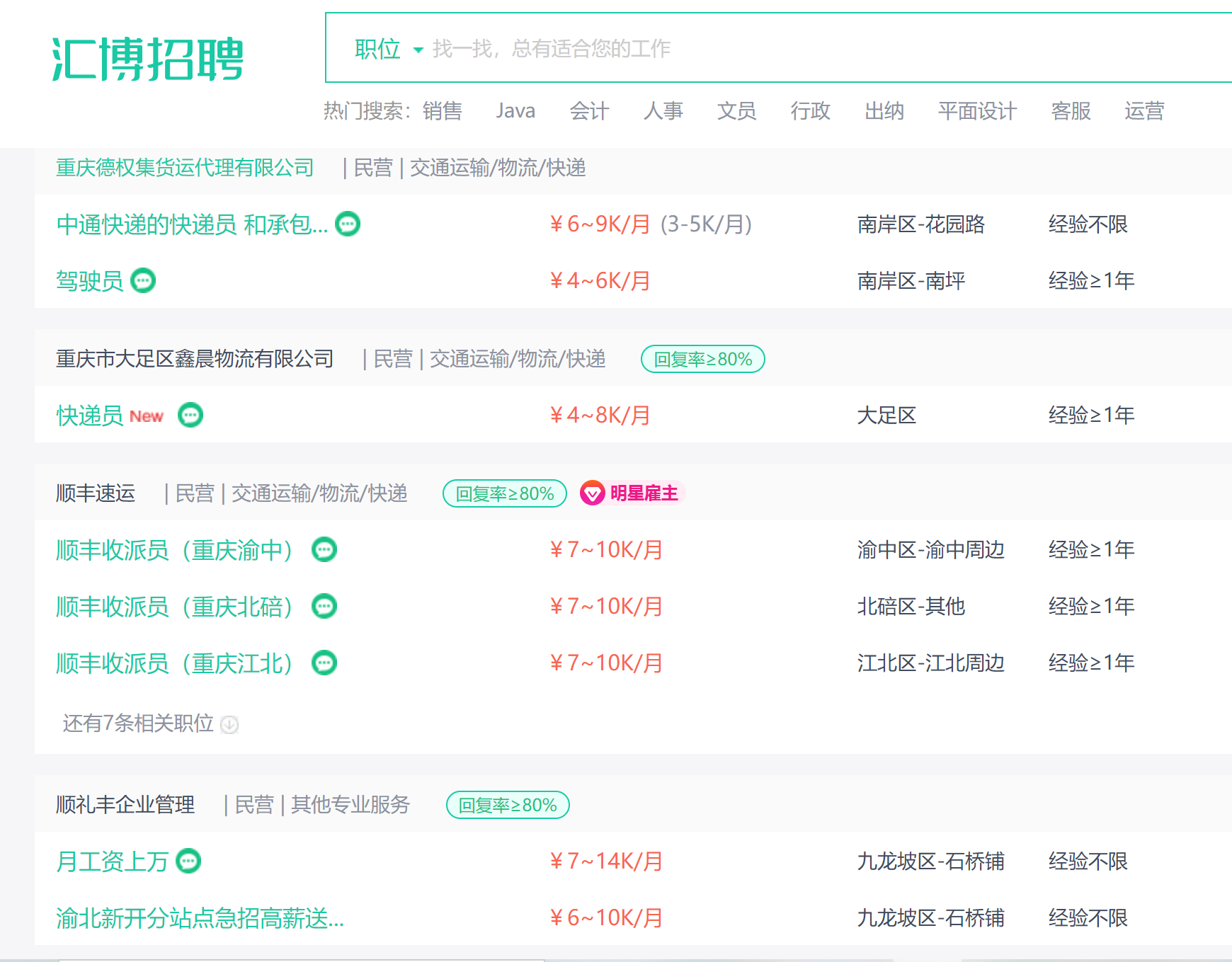Open chat icon for 顺丰收派员（重庆北碚）
1232x962 pixels.
tap(324, 607)
